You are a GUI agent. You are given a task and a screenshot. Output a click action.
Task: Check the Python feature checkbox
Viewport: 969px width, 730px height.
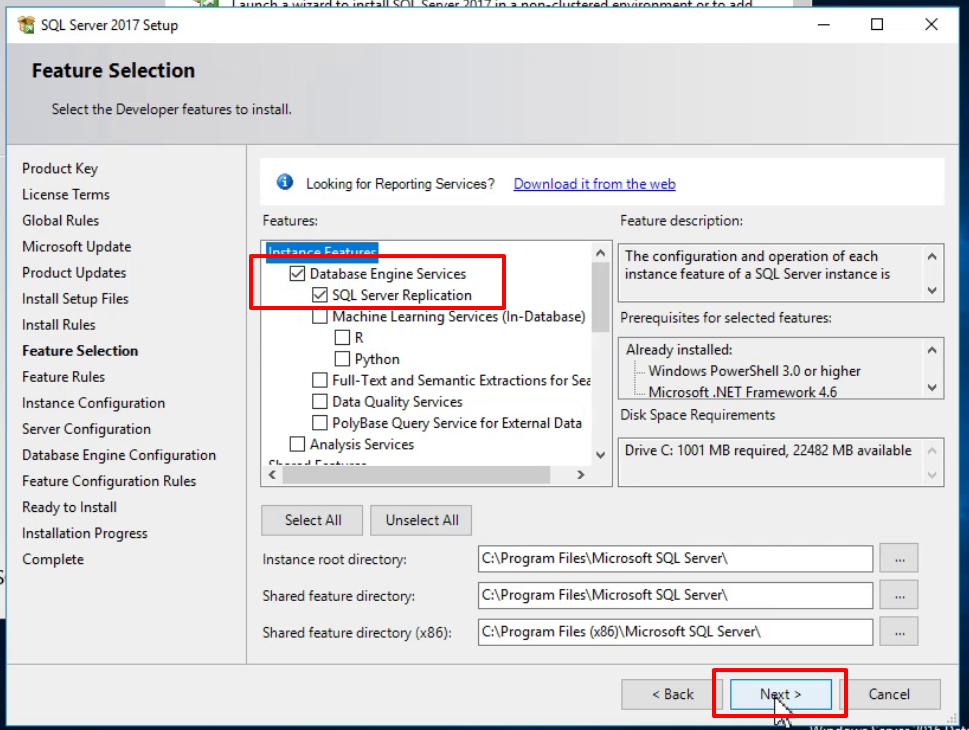tap(342, 359)
